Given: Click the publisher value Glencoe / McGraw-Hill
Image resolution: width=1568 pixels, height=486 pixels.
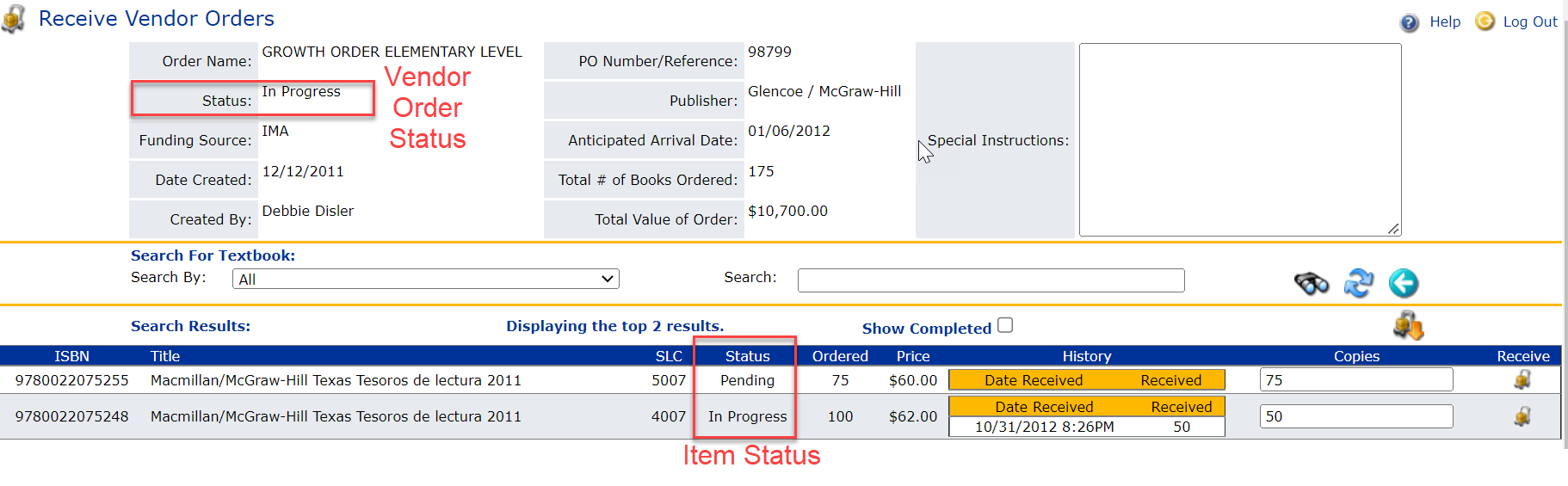Looking at the screenshot, I should [x=824, y=91].
